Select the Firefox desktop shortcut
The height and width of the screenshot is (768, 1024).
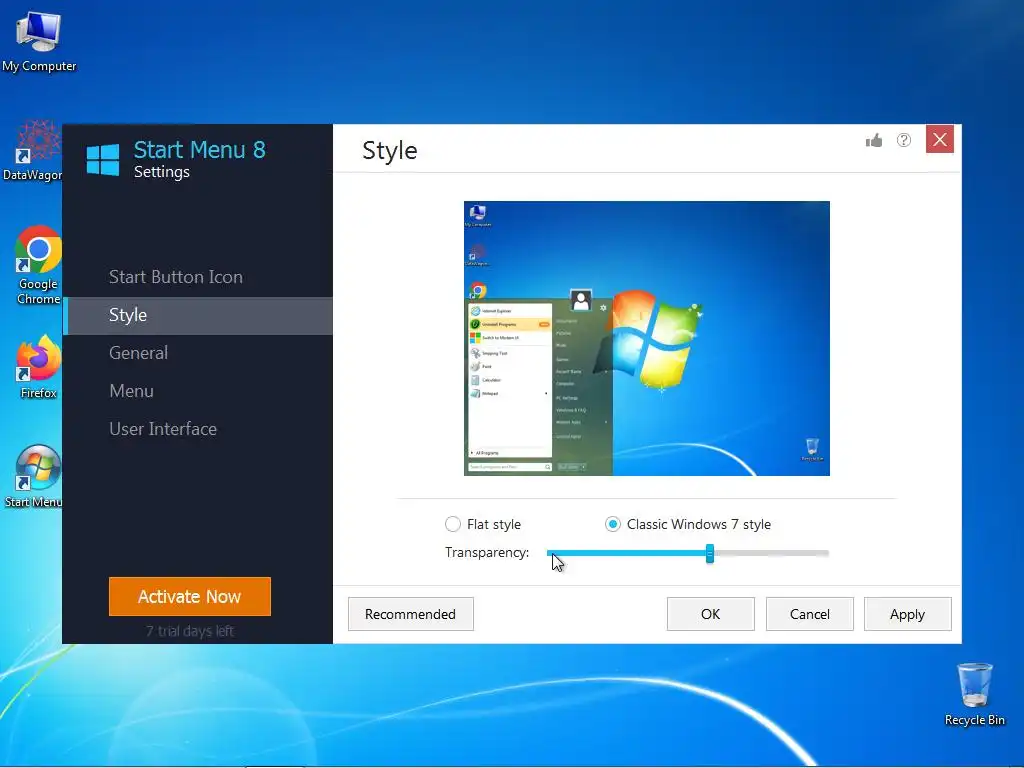39,367
